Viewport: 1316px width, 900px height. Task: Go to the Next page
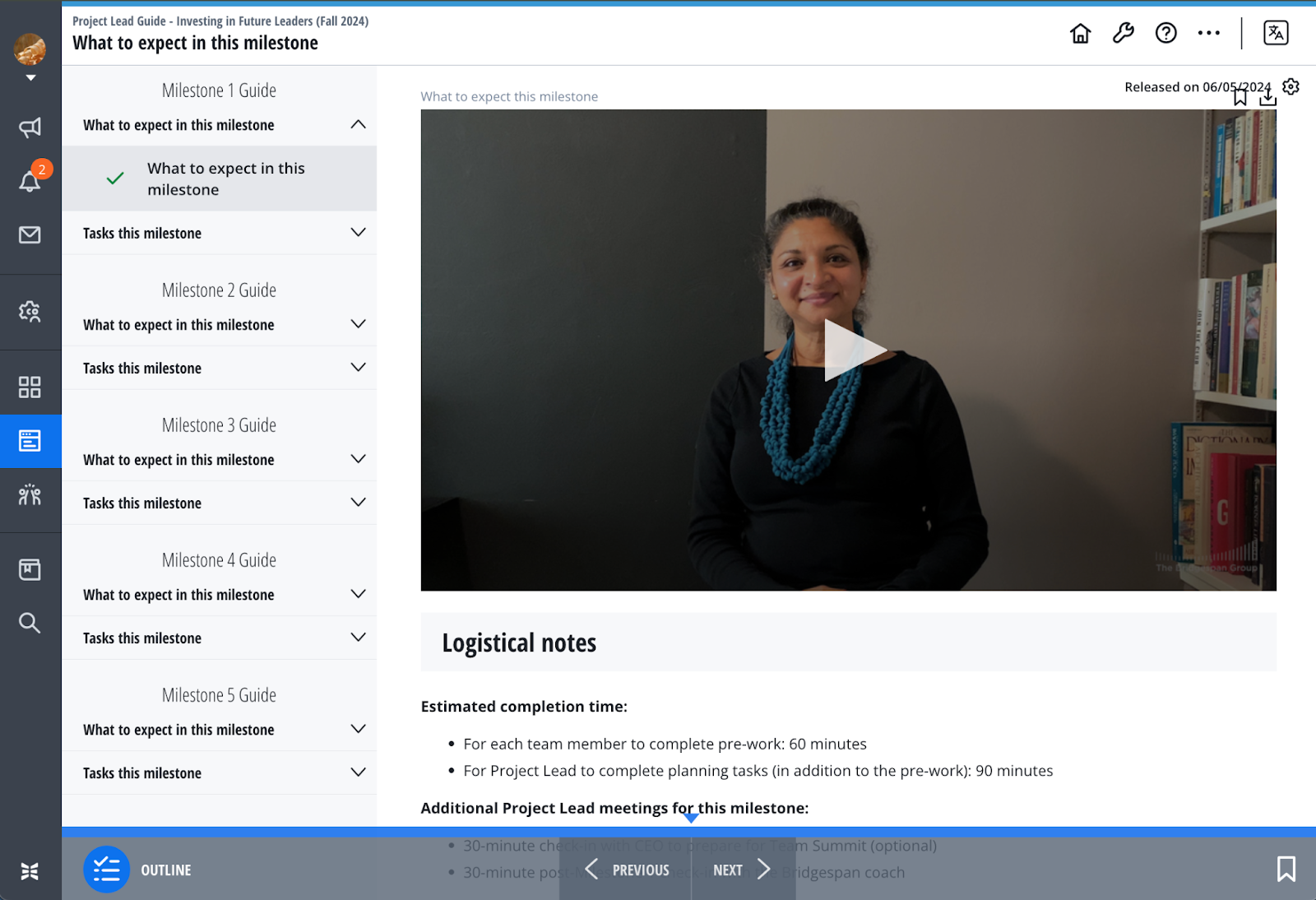pyautogui.click(x=742, y=870)
